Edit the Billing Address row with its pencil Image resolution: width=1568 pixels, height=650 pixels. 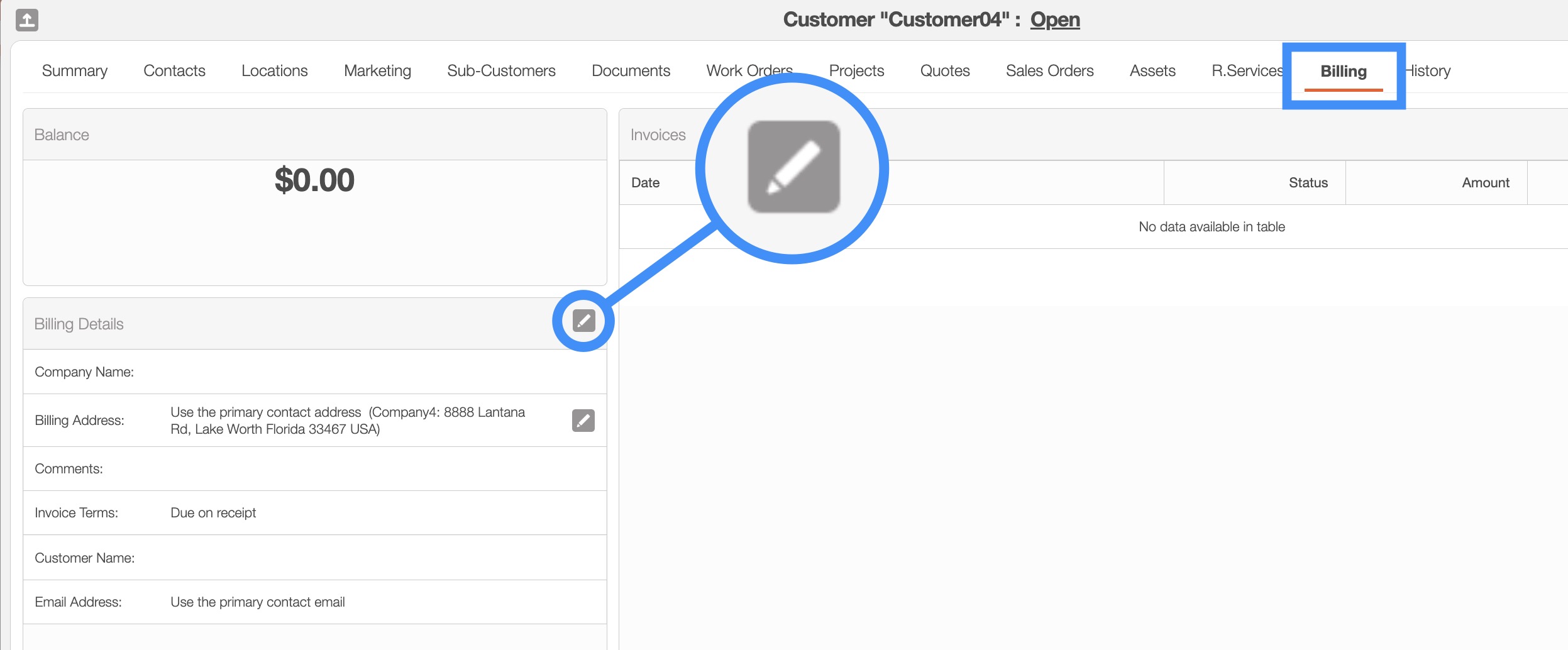pos(583,421)
